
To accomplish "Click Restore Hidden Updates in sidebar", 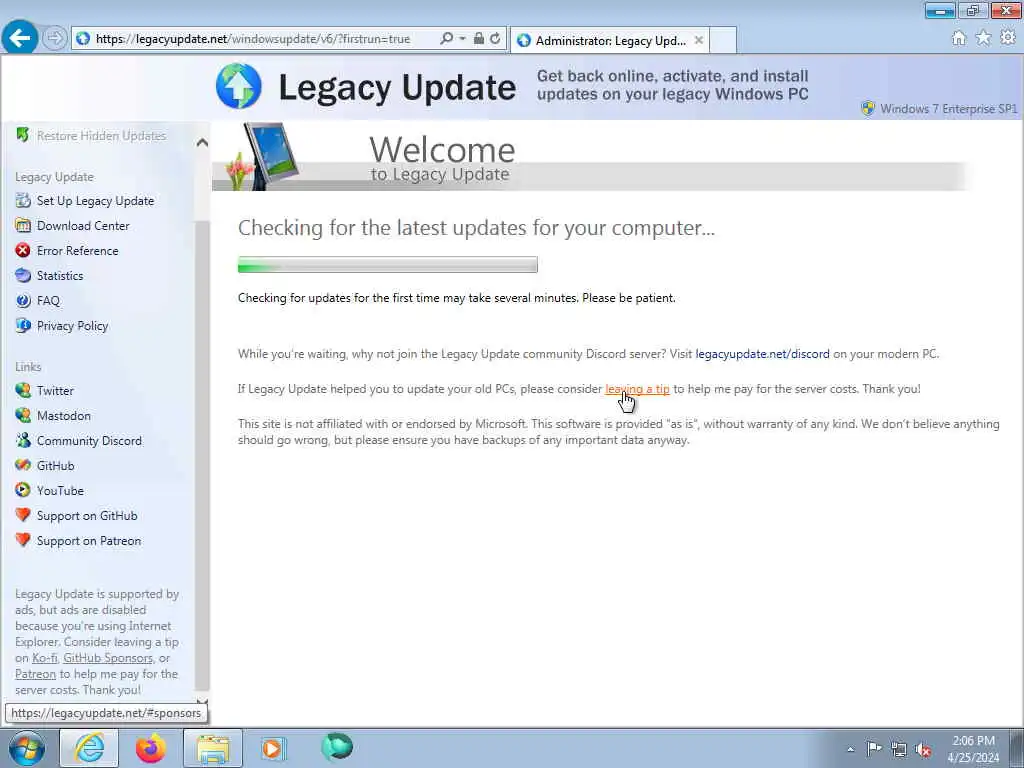I will 101,136.
